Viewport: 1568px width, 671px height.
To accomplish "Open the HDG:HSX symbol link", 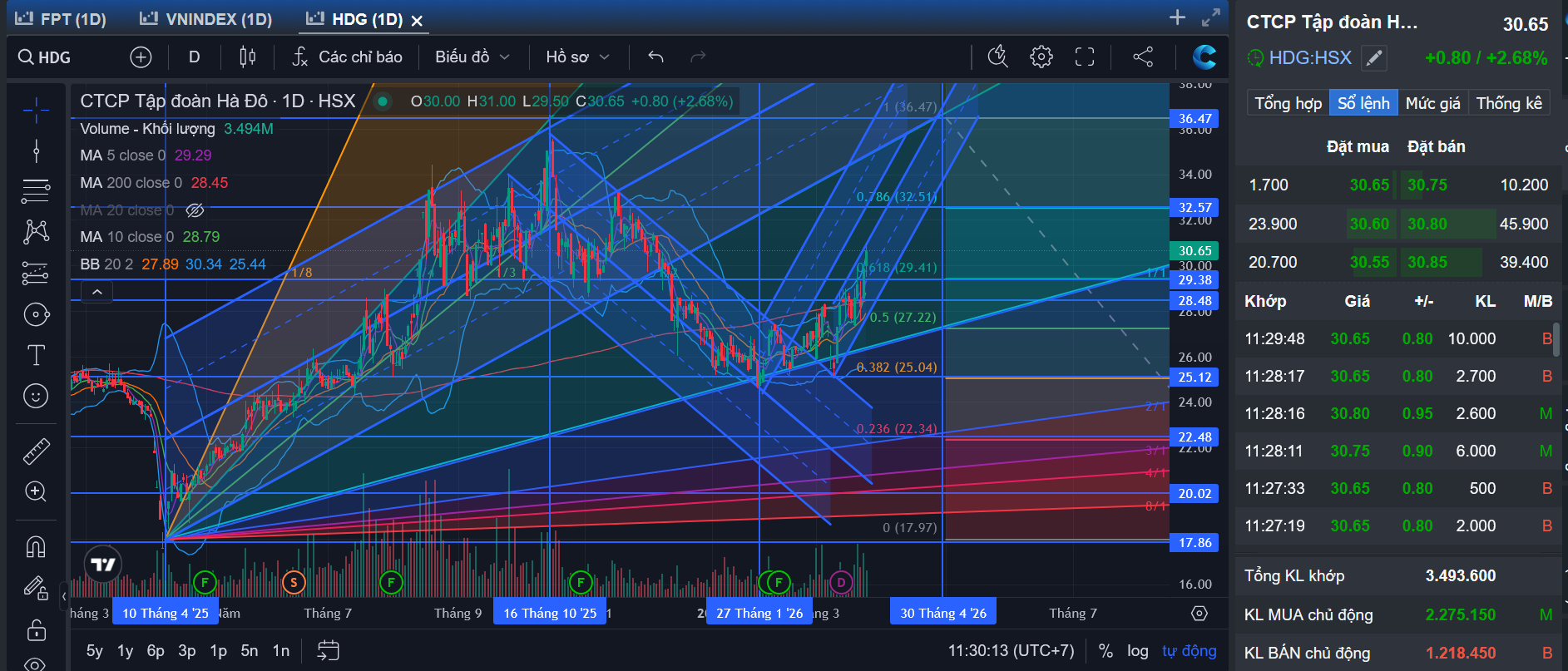I will pos(1309,58).
